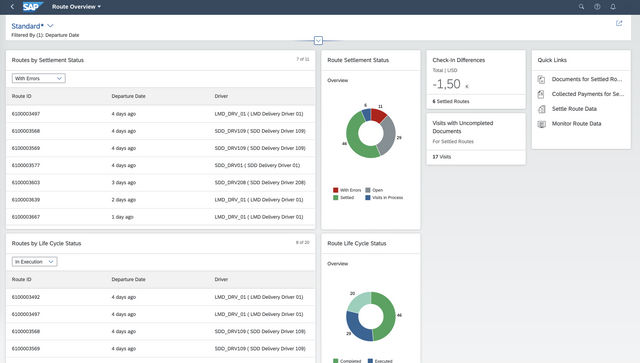Open the Standard variant dropdown
The image size is (640, 363).
coord(50,26)
